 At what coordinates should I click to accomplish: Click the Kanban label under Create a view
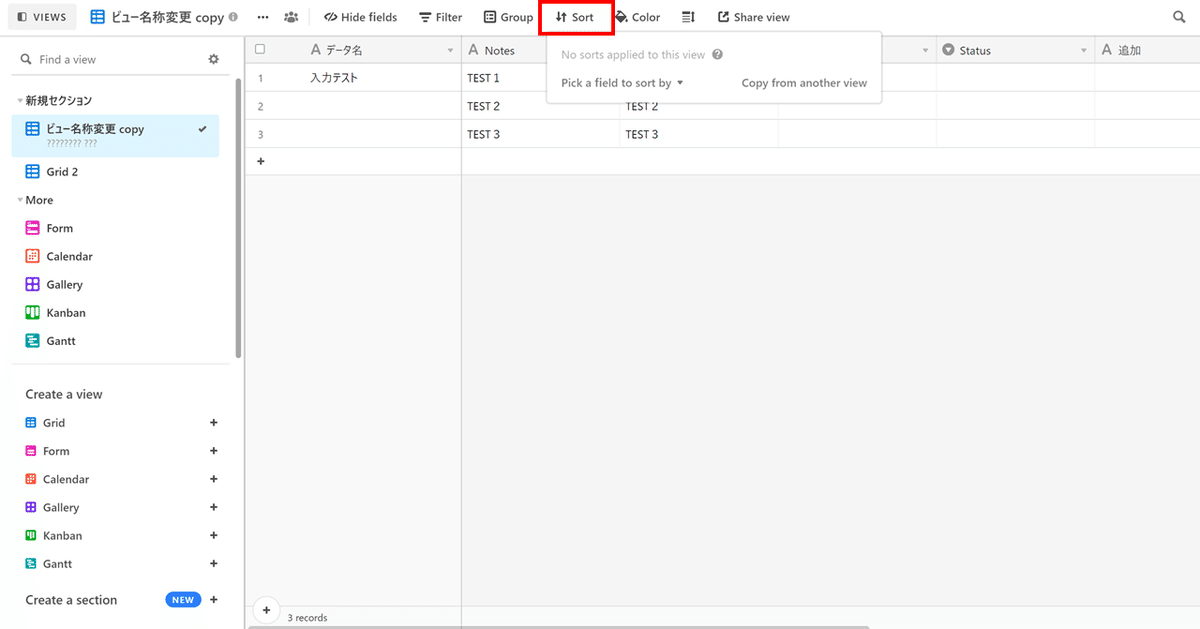click(62, 535)
